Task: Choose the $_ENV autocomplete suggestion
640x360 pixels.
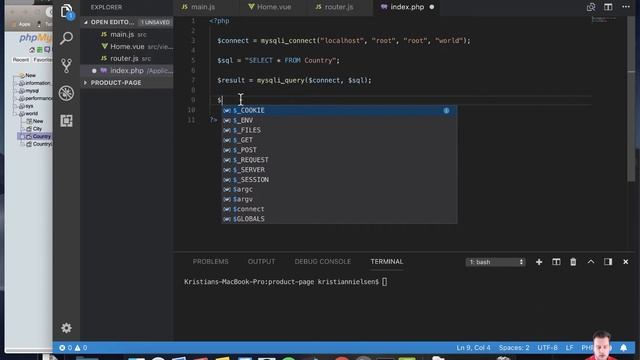Action: click(339, 120)
